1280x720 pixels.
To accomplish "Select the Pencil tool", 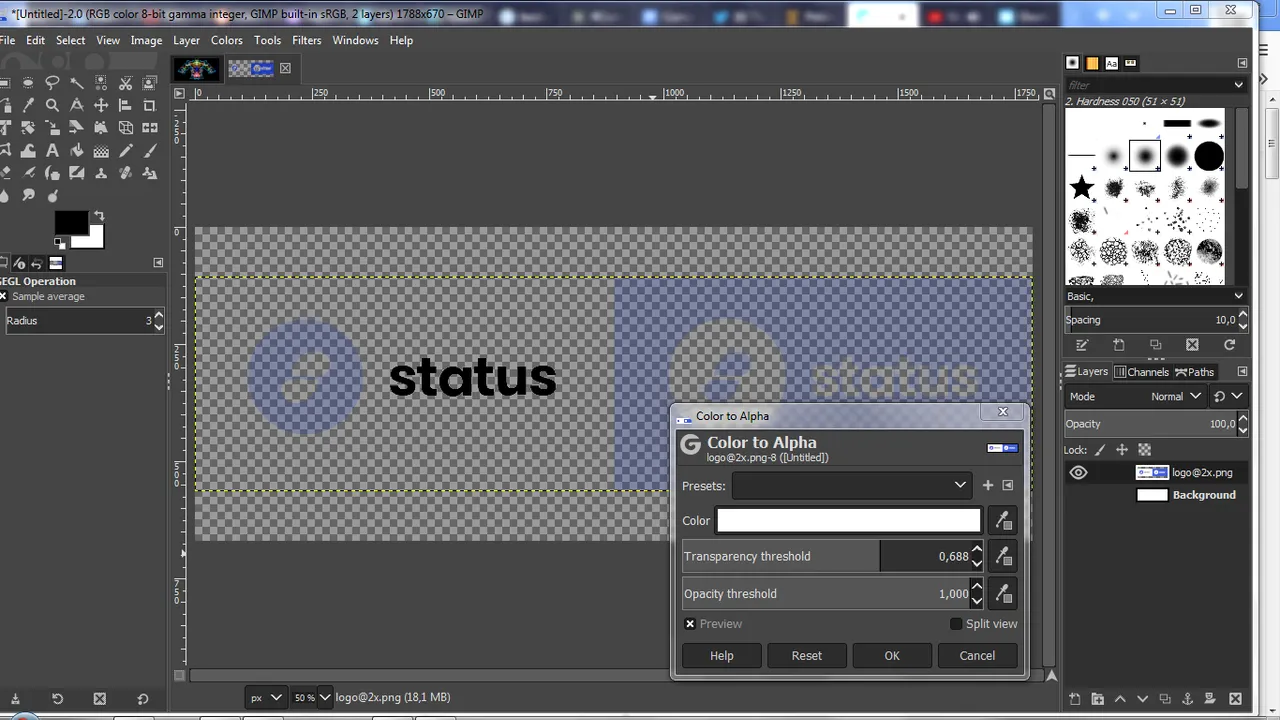I will pyautogui.click(x=125, y=150).
